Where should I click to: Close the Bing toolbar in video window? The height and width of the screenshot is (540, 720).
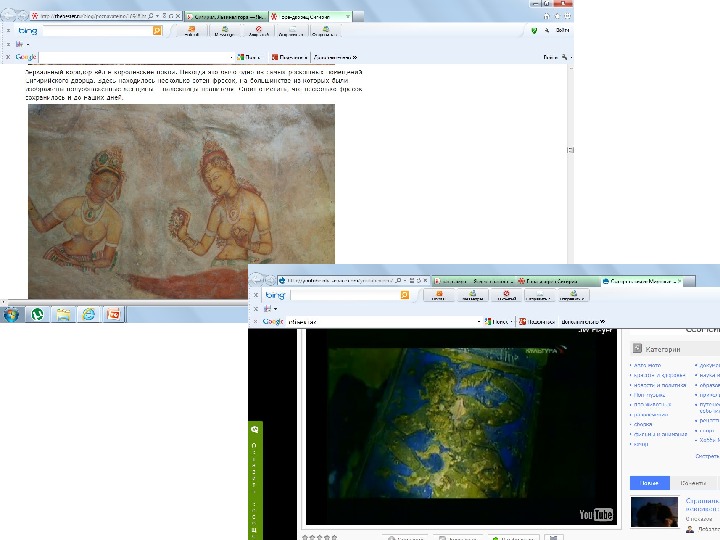coord(256,295)
